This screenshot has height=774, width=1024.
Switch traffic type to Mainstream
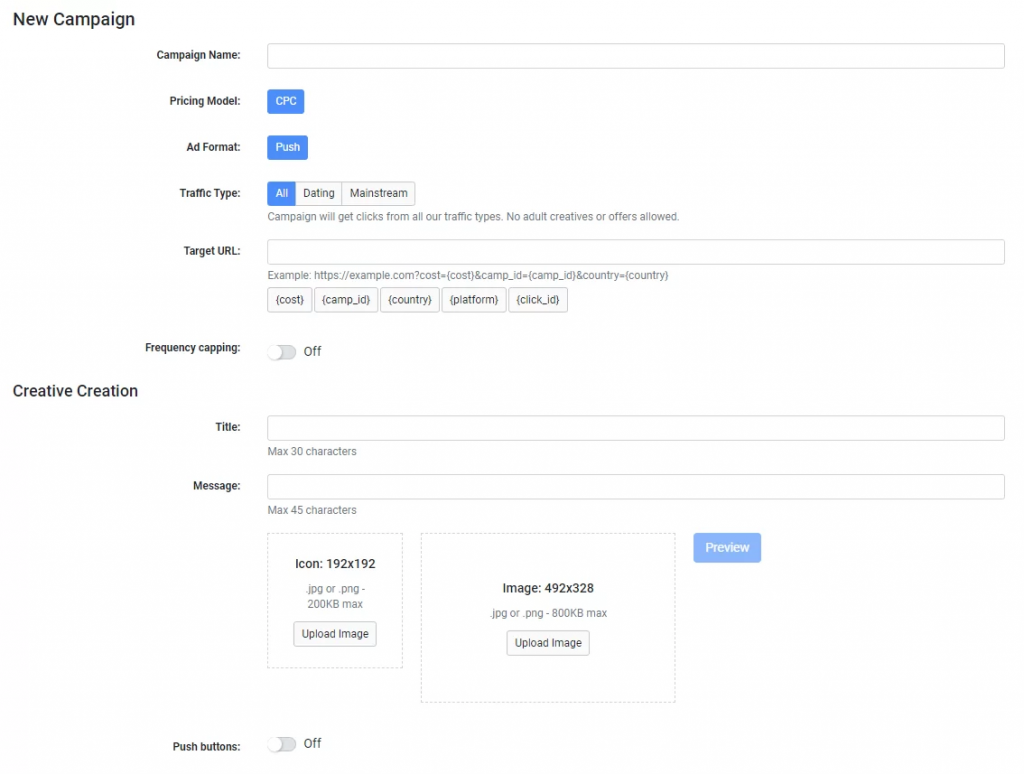click(x=378, y=193)
